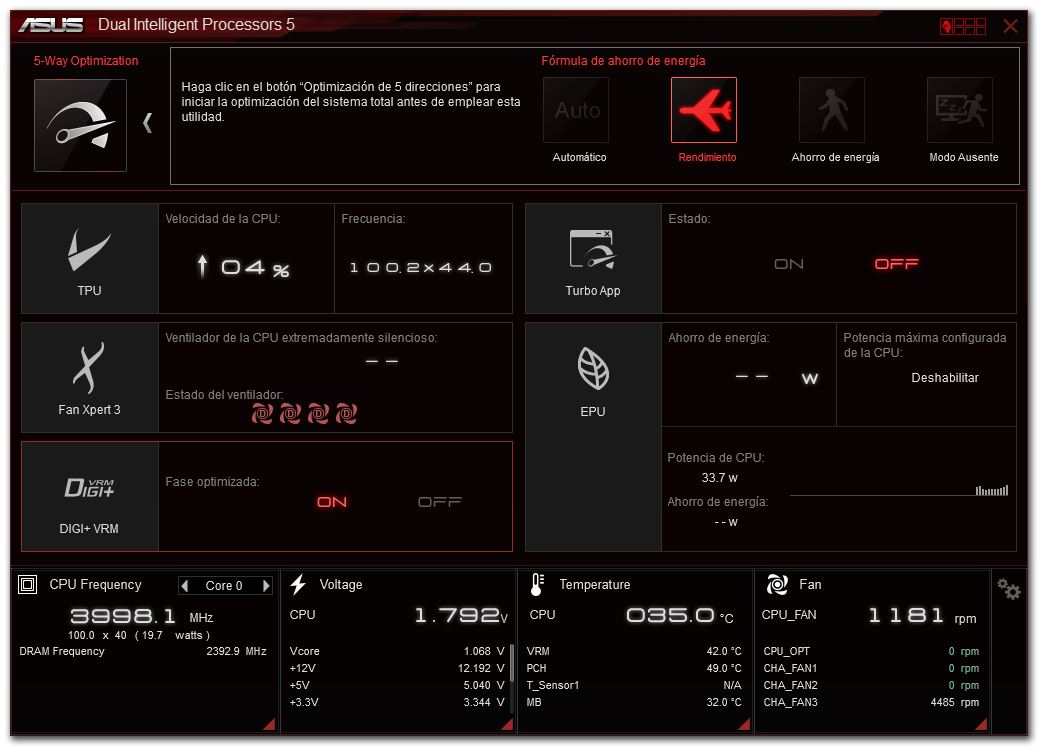The width and height of the screenshot is (1043, 755).
Task: Click the CPU speed 04% value
Action: 244,267
